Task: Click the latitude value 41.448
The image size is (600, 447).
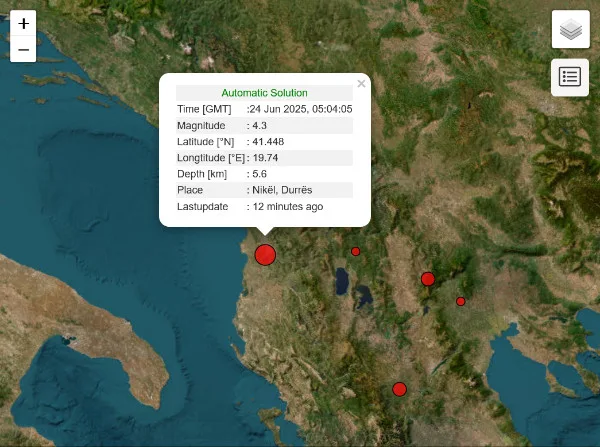Action: coord(268,142)
